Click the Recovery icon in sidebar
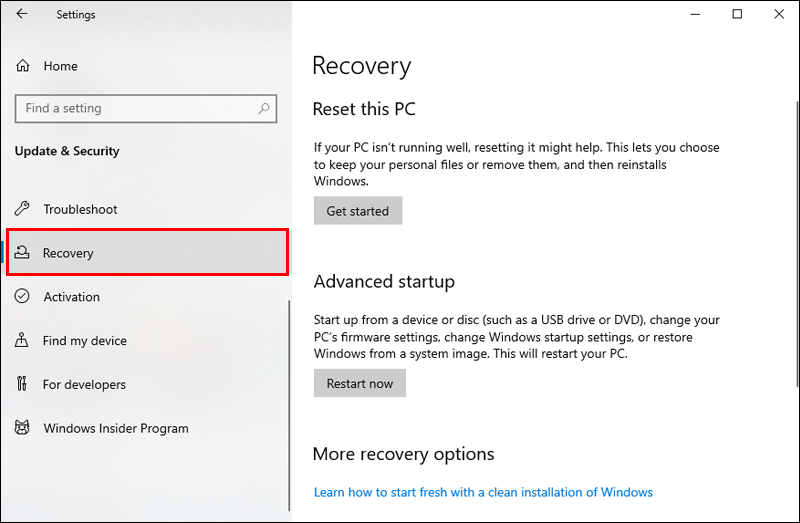 (23, 253)
